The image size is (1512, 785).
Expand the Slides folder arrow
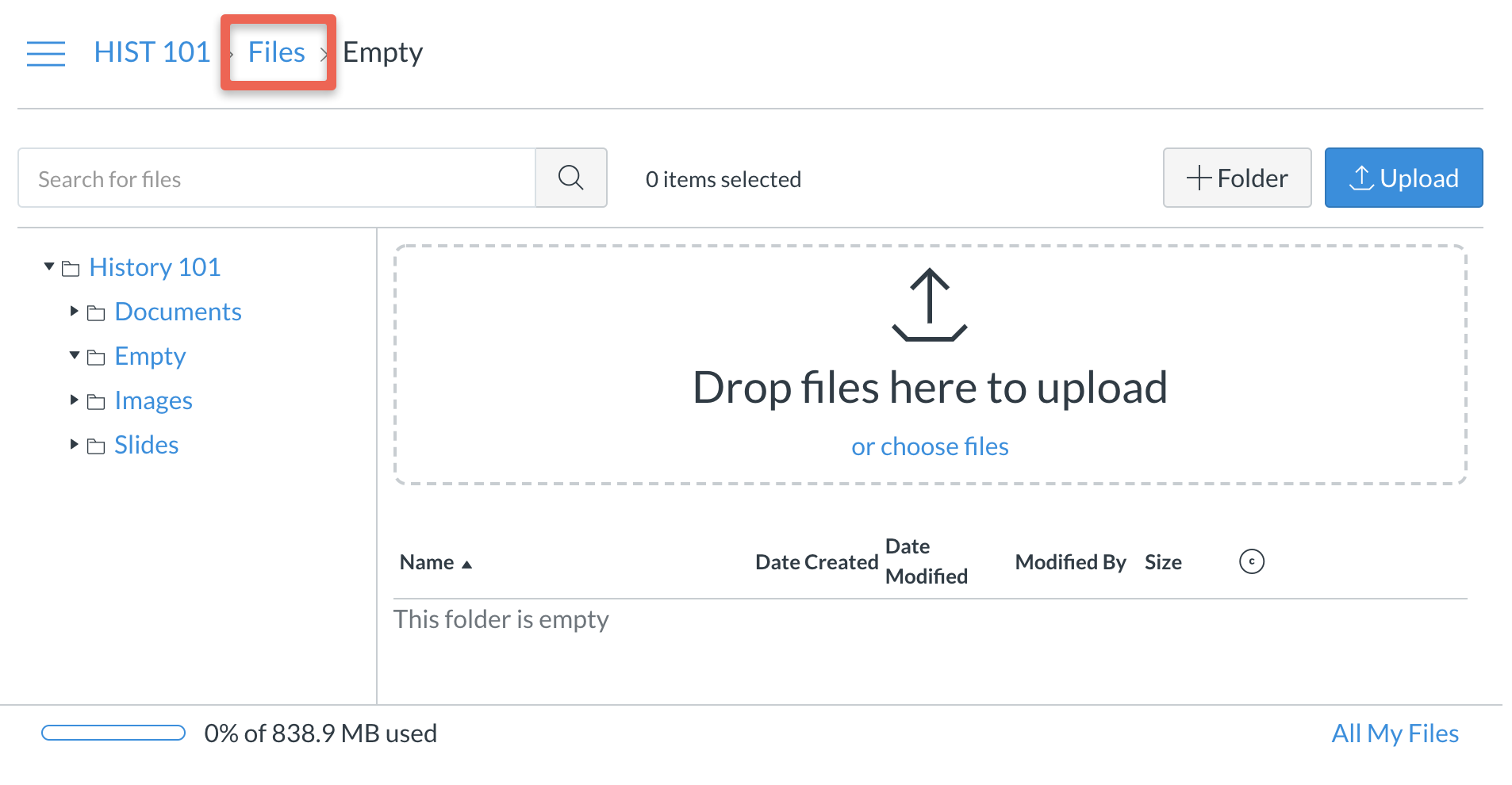click(74, 444)
